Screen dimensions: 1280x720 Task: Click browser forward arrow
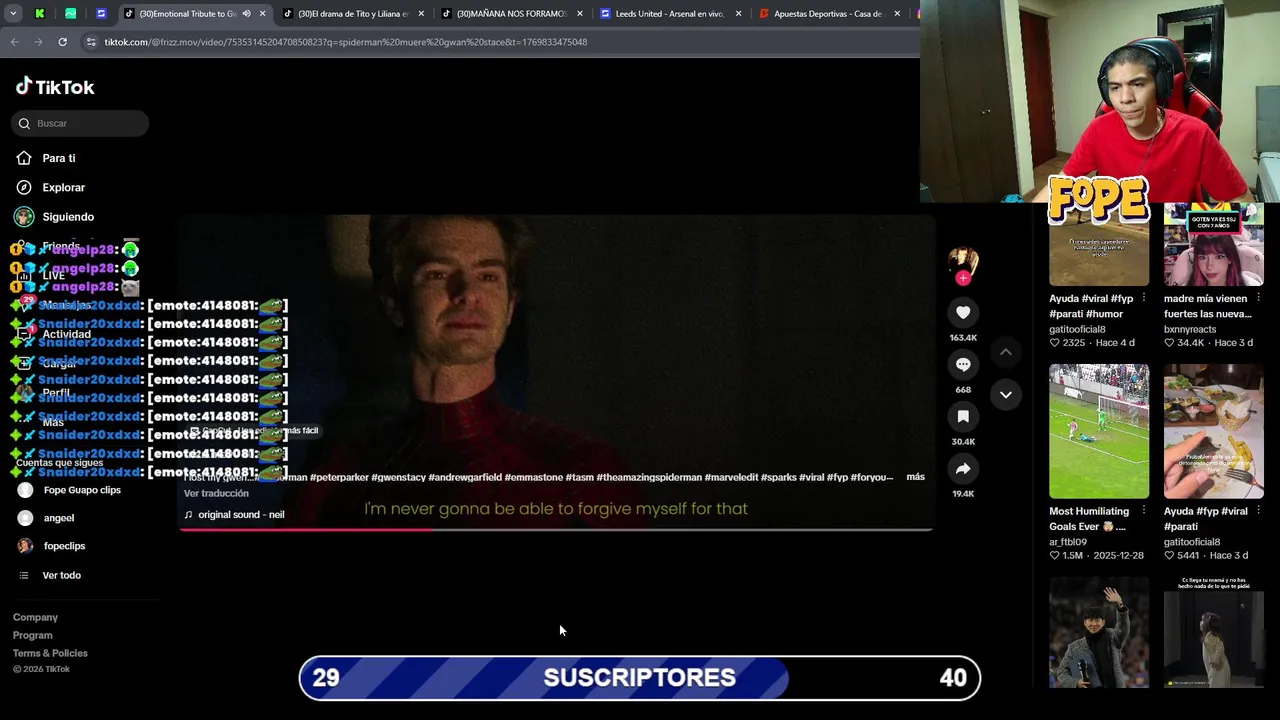pyautogui.click(x=38, y=42)
